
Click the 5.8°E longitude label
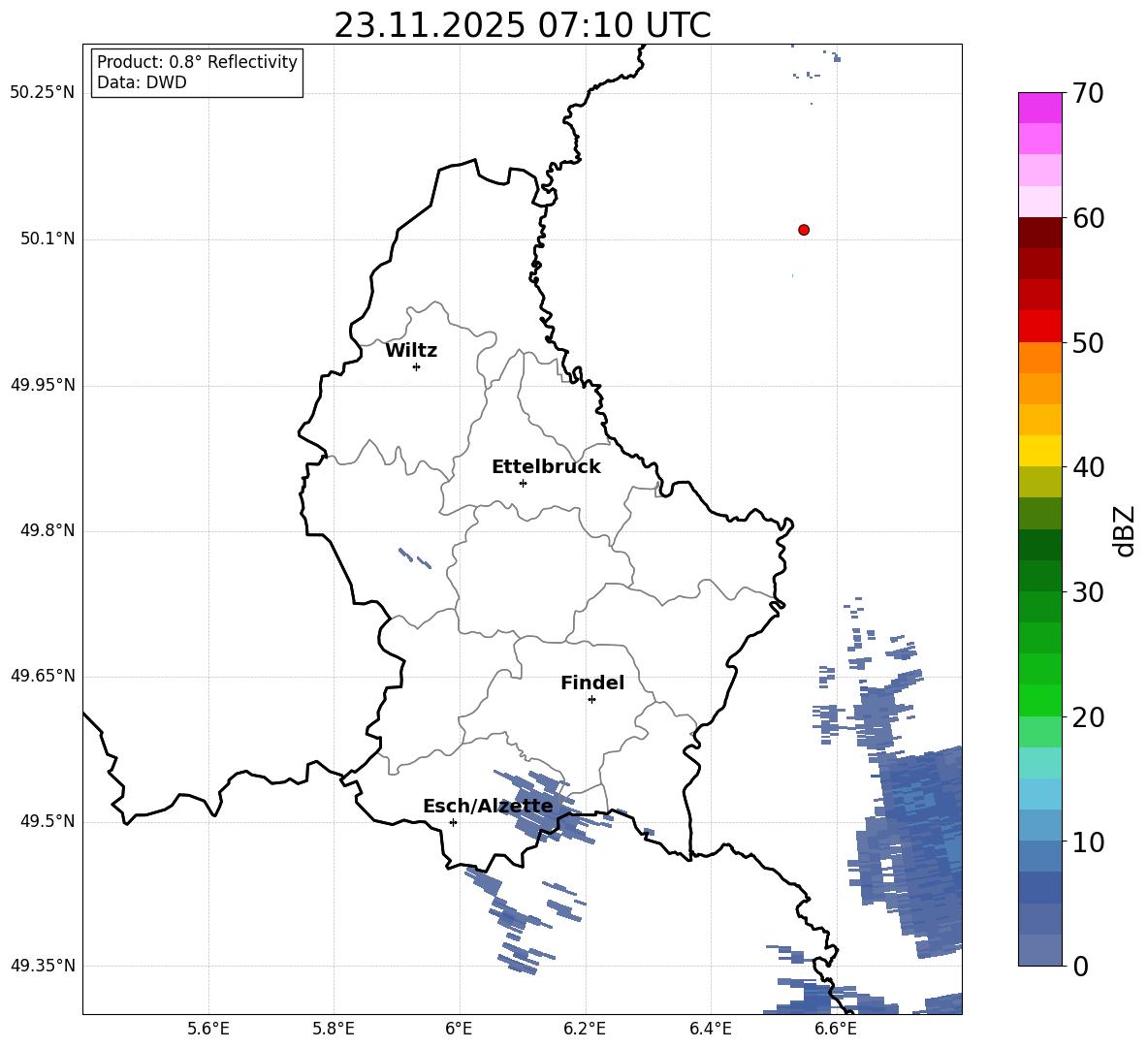pyautogui.click(x=334, y=1029)
